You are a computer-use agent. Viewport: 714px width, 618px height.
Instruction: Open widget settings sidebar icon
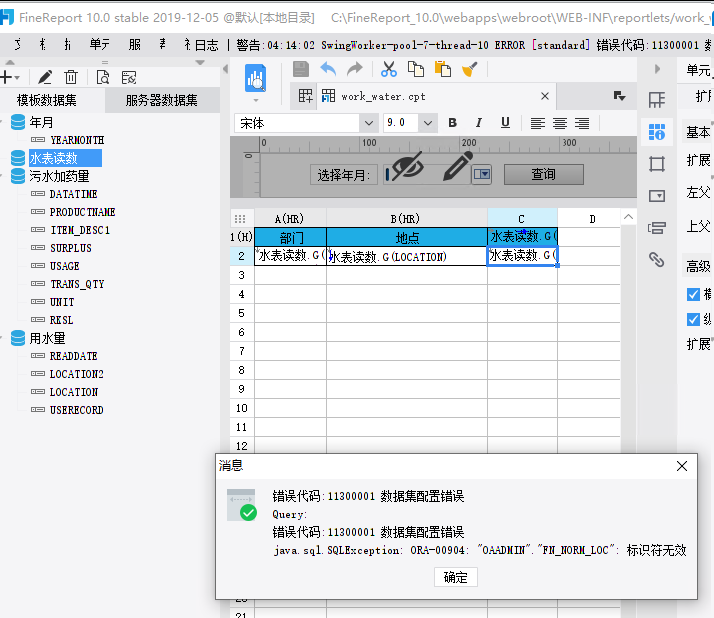pos(657,196)
